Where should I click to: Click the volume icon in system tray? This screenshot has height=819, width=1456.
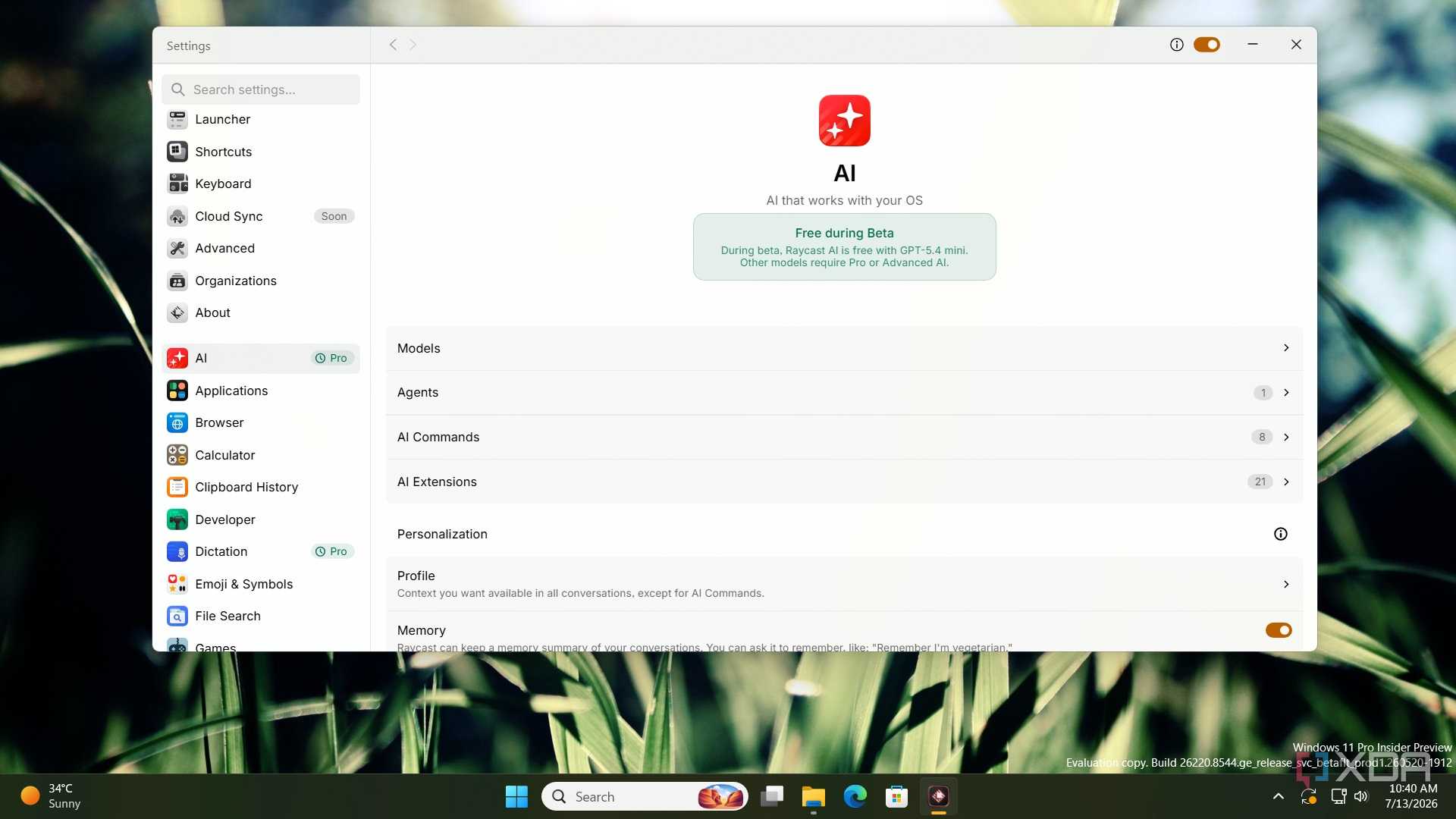click(x=1361, y=796)
